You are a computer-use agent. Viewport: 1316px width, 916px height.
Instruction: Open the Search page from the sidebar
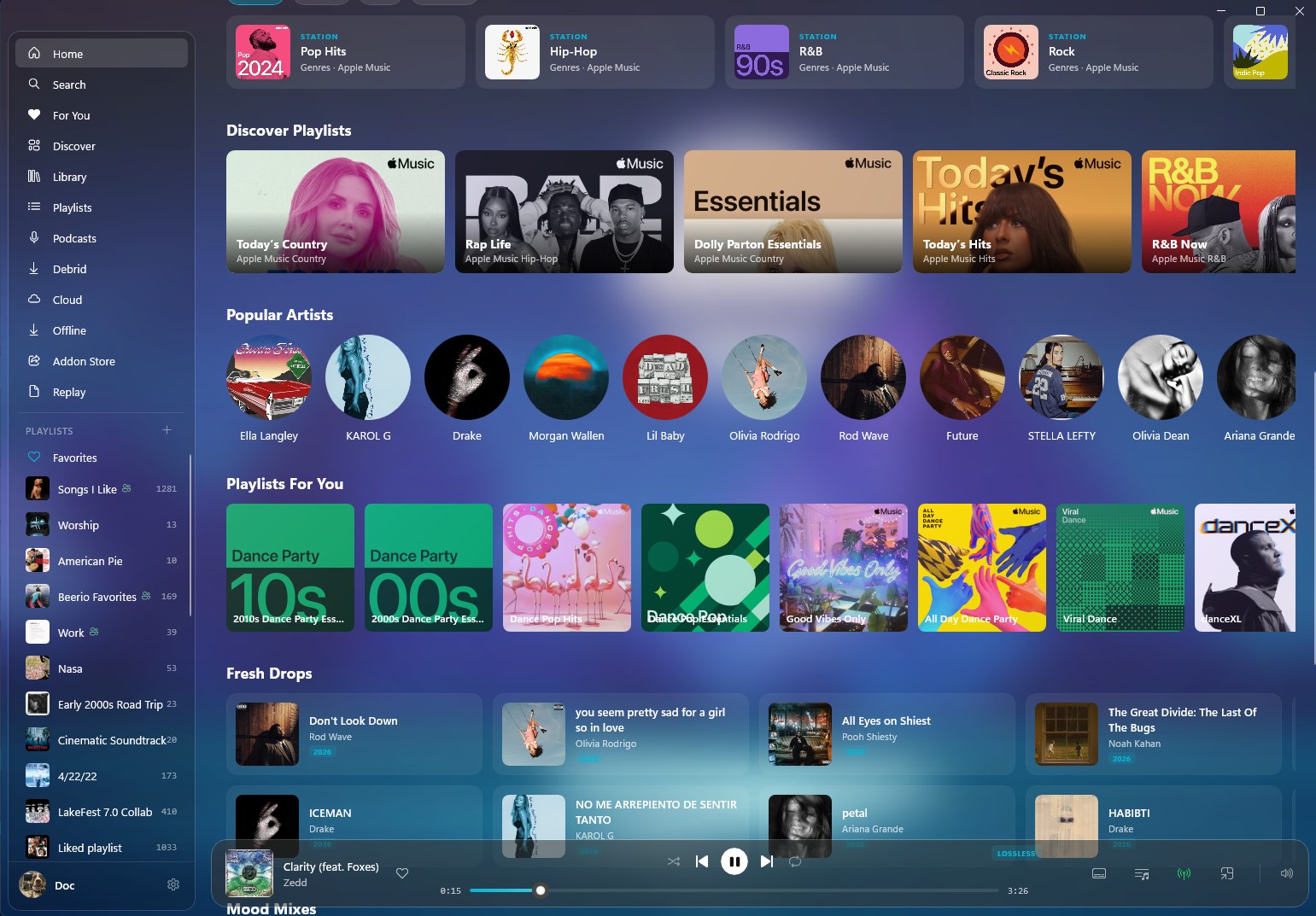(102, 85)
